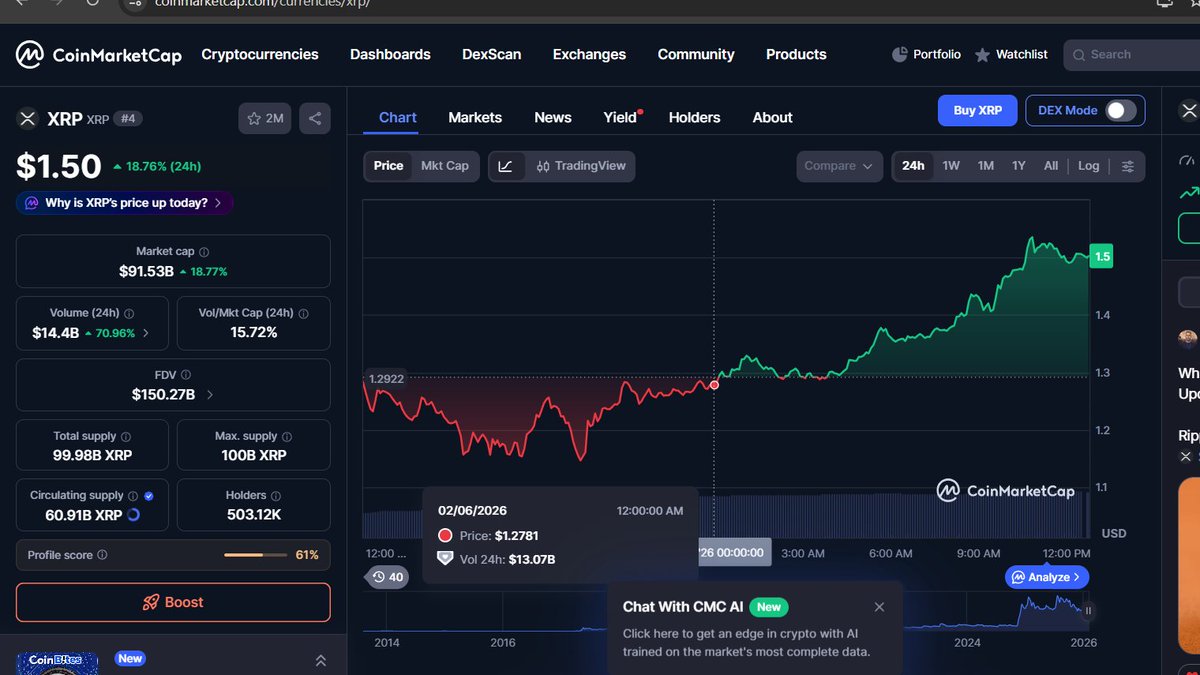Click the Portfolio pie icon
The height and width of the screenshot is (675, 1200).
(x=900, y=55)
